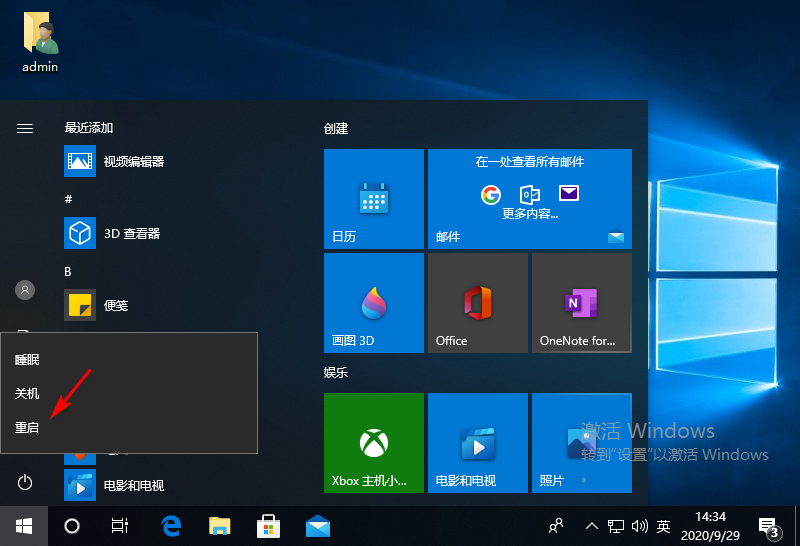This screenshot has width=800, height=546.
Task: Open Microsoft Edge from the taskbar
Action: 171,525
